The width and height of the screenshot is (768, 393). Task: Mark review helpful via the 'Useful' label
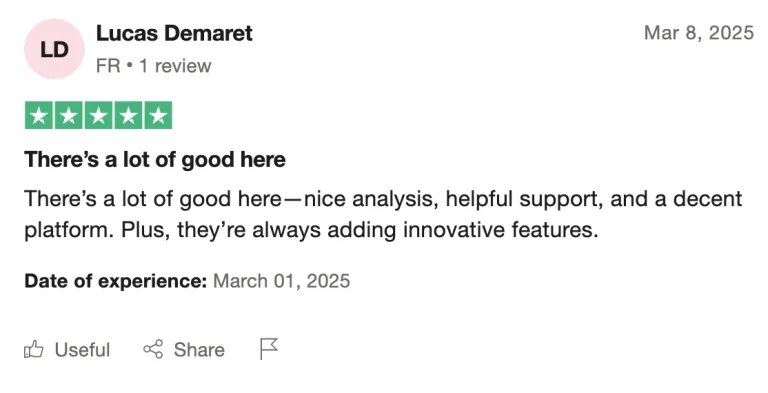tap(82, 350)
